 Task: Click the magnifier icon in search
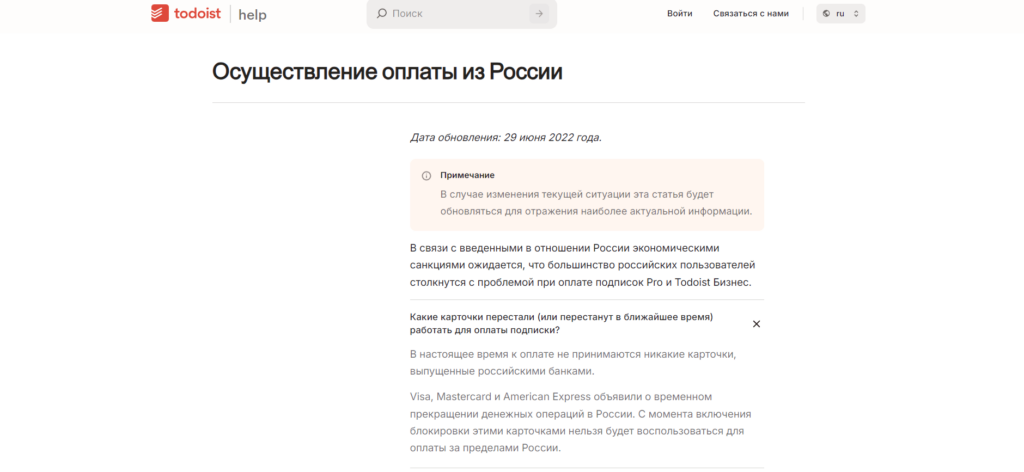pyautogui.click(x=382, y=13)
